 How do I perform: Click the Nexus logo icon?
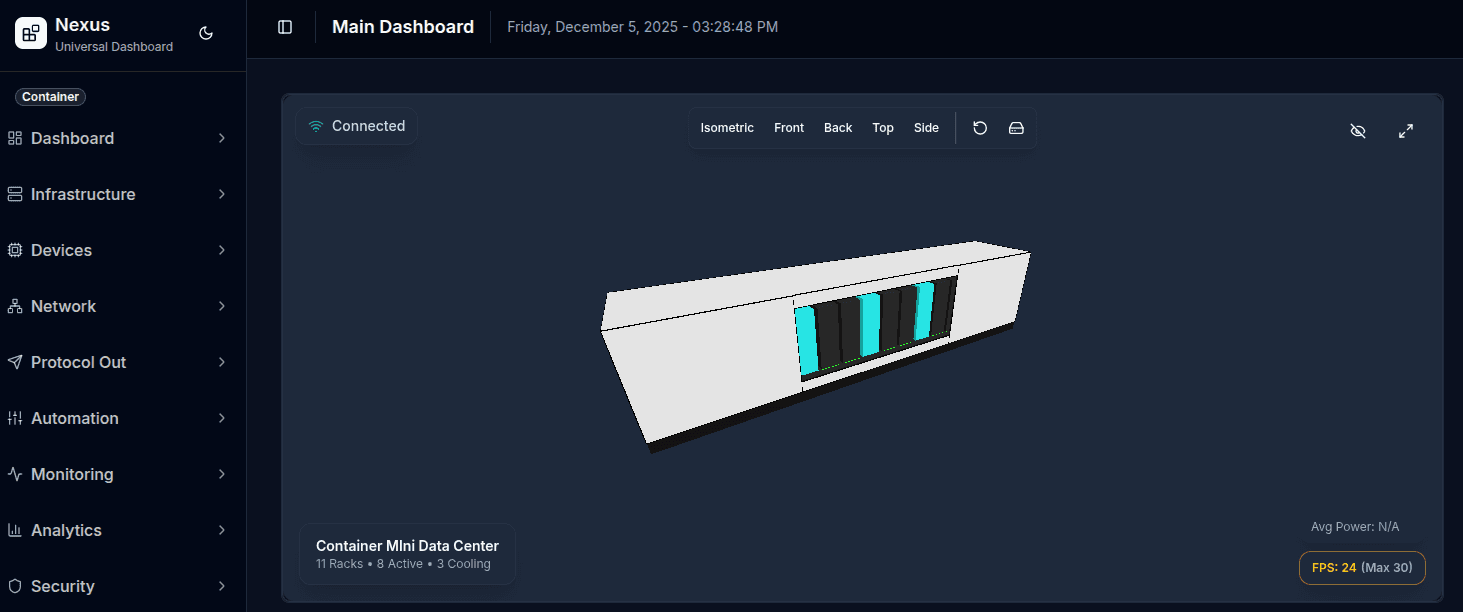pyautogui.click(x=31, y=33)
